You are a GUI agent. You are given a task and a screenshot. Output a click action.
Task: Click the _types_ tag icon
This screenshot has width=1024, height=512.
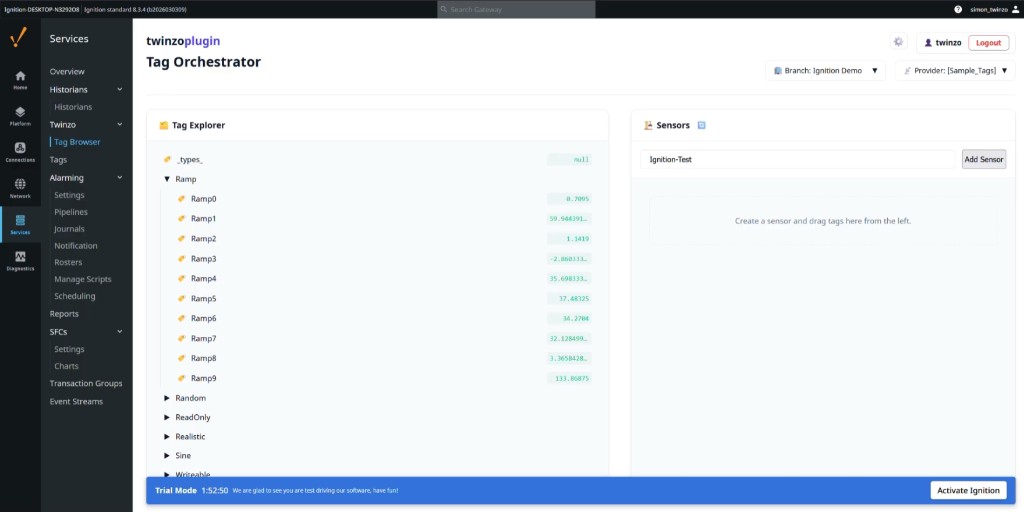point(168,159)
